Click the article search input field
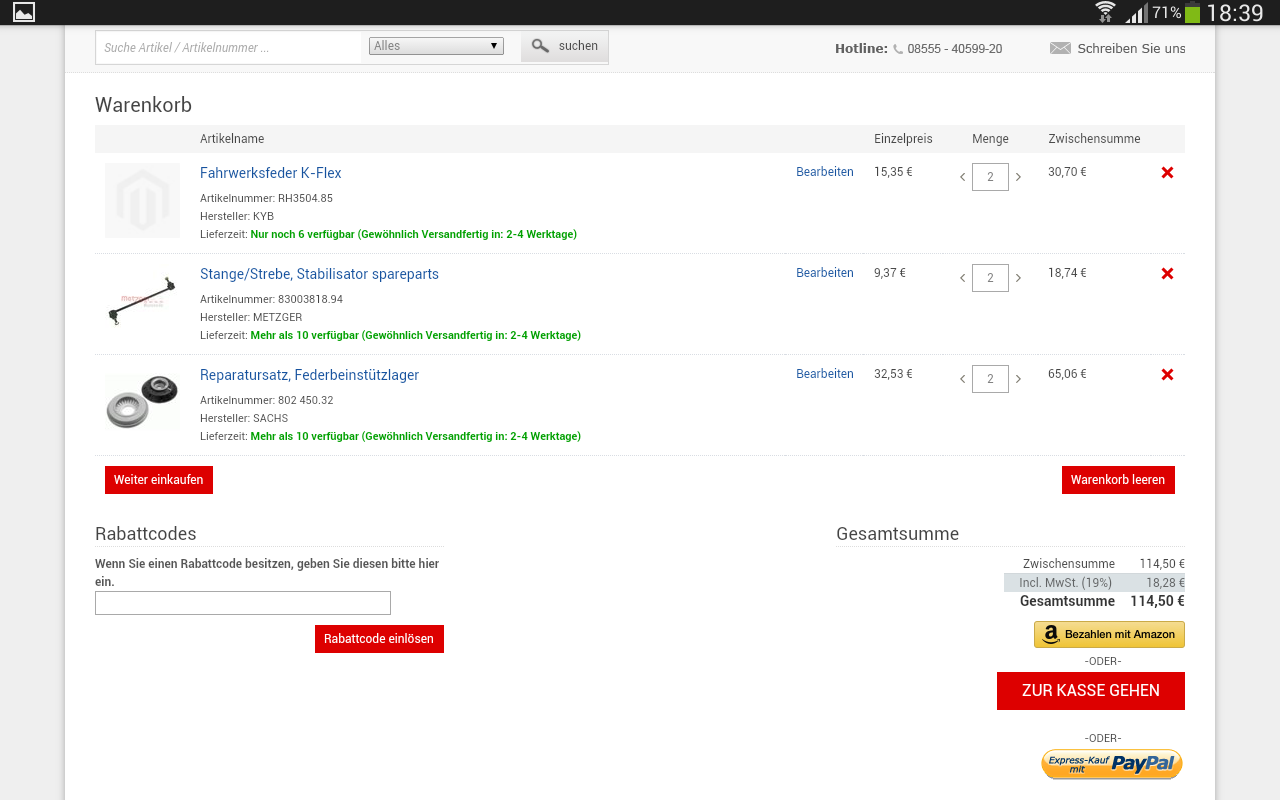 (228, 47)
